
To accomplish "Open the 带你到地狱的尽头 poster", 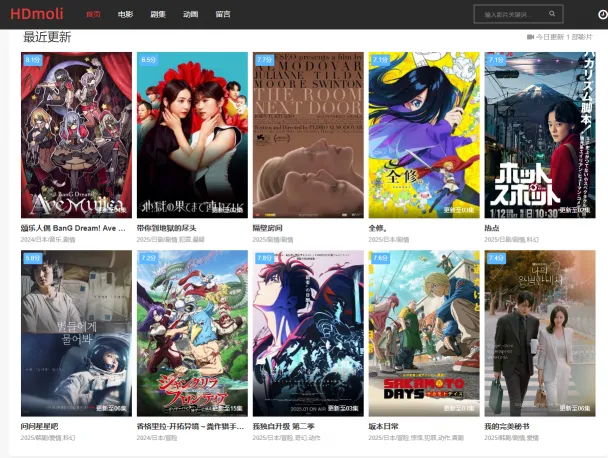I will point(192,135).
